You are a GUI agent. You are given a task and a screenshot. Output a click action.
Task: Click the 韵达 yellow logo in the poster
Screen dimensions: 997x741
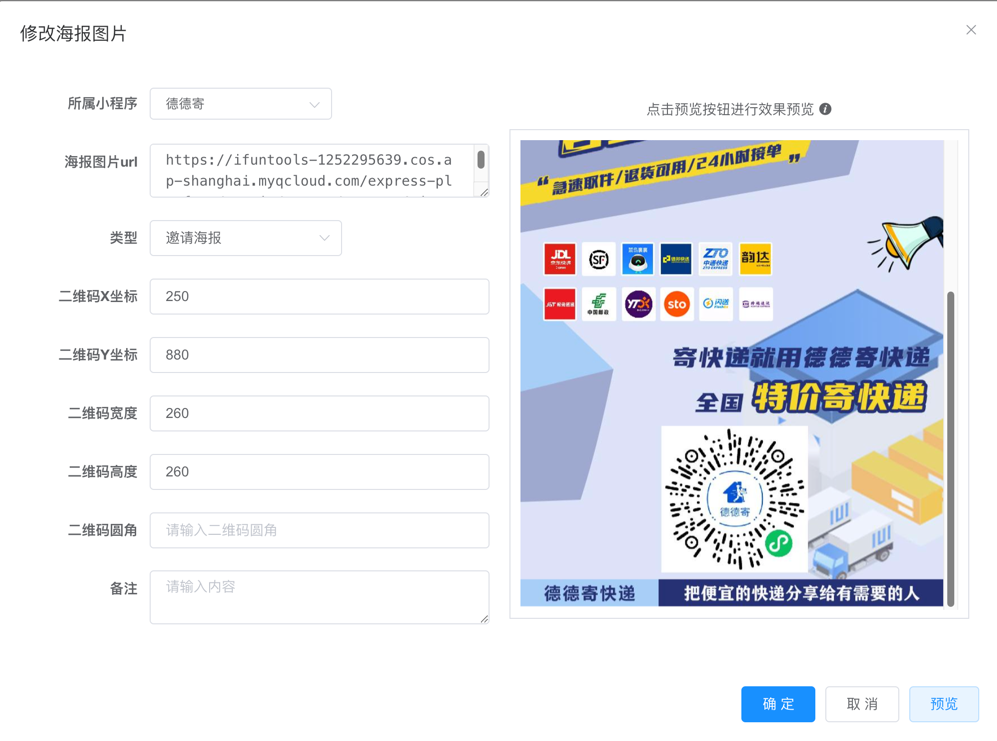click(755, 259)
